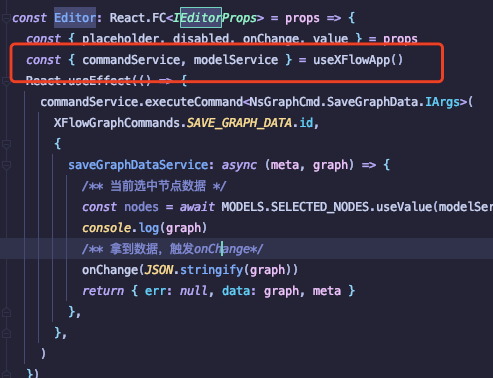Click the "XFlowGraphCommands" identifier
This screenshot has height=378, width=493.
point(117,123)
